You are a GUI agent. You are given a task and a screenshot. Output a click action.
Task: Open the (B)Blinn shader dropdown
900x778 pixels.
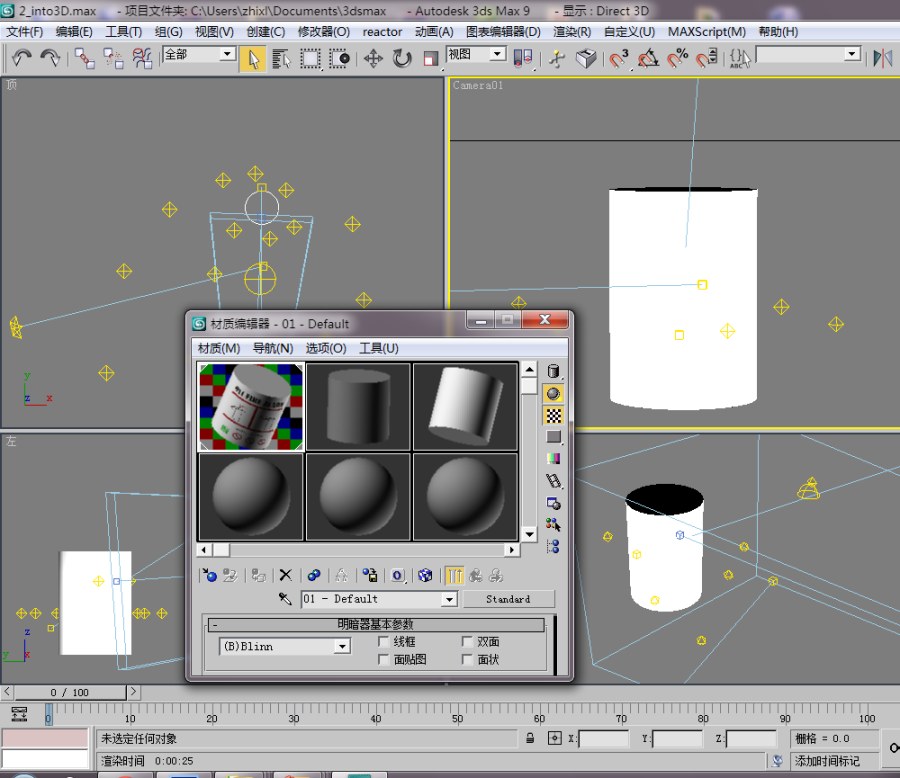point(342,647)
